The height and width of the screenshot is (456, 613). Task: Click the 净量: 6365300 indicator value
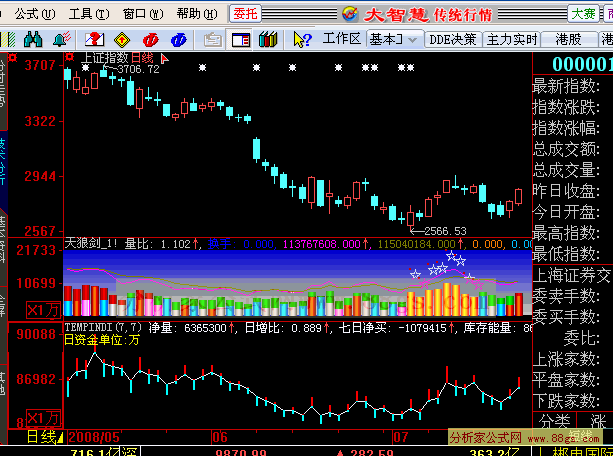191,328
